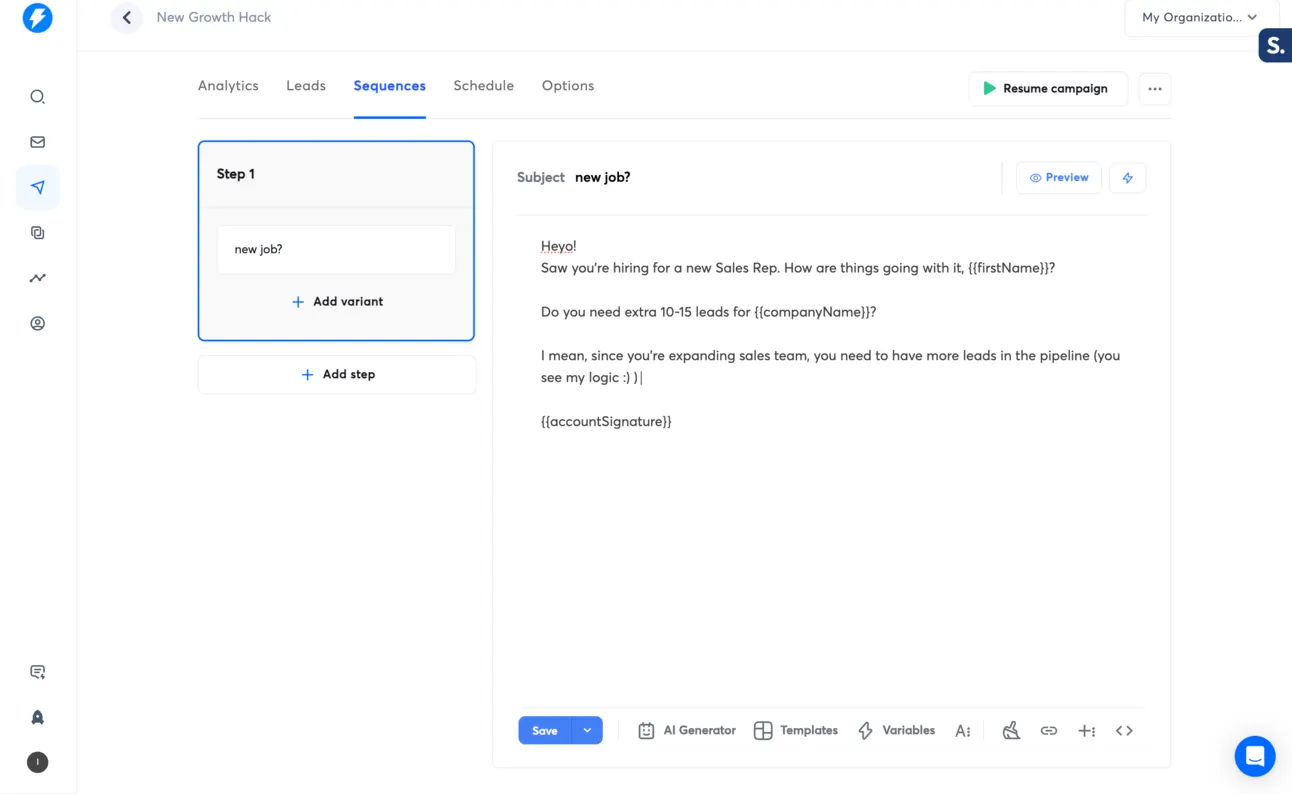Open the mail envelope sidebar icon
Viewport: 1292px width, 794px height.
point(38,142)
